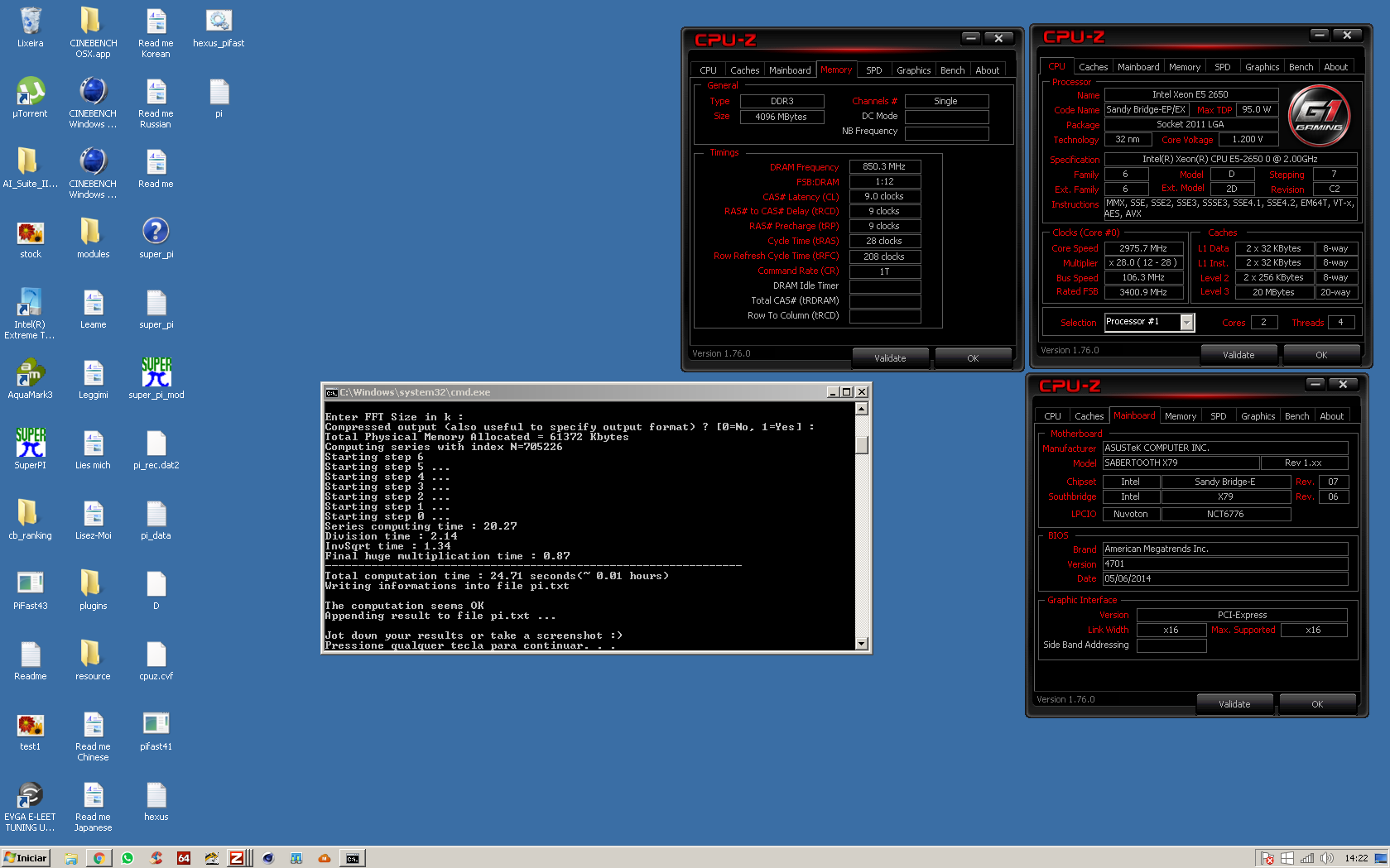Click the BIOS version 4701 field
This screenshot has width=1390, height=868.
click(1225, 563)
